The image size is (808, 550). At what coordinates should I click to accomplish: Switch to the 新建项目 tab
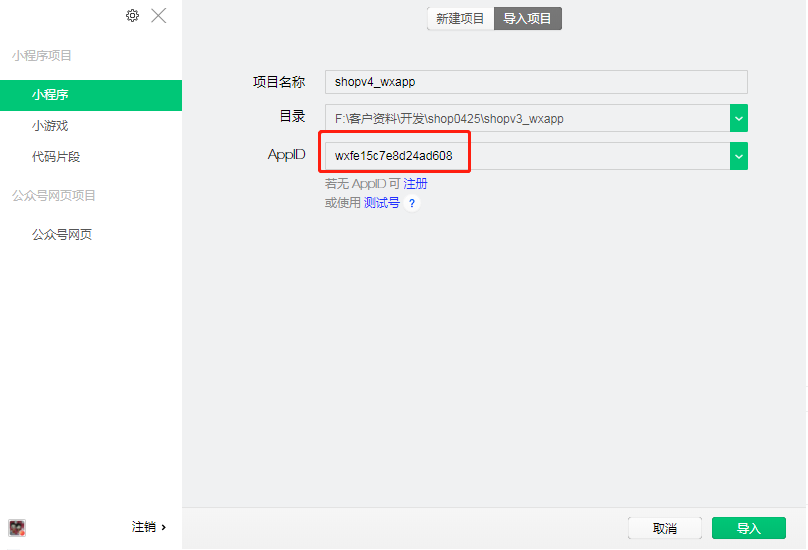460,19
